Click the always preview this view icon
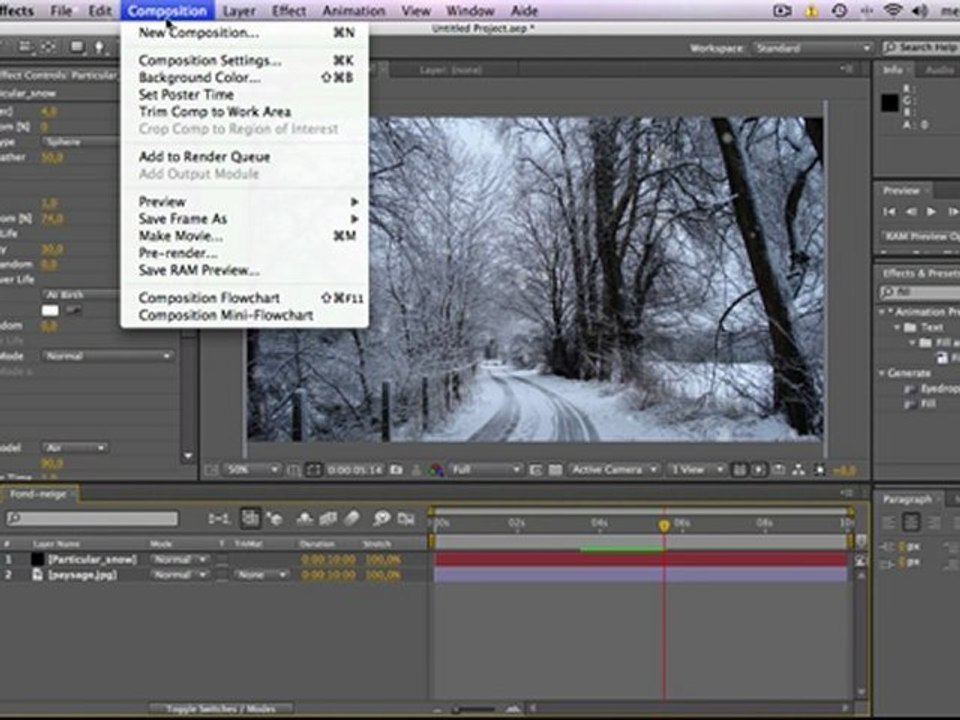This screenshot has height=720, width=960. (x=212, y=470)
